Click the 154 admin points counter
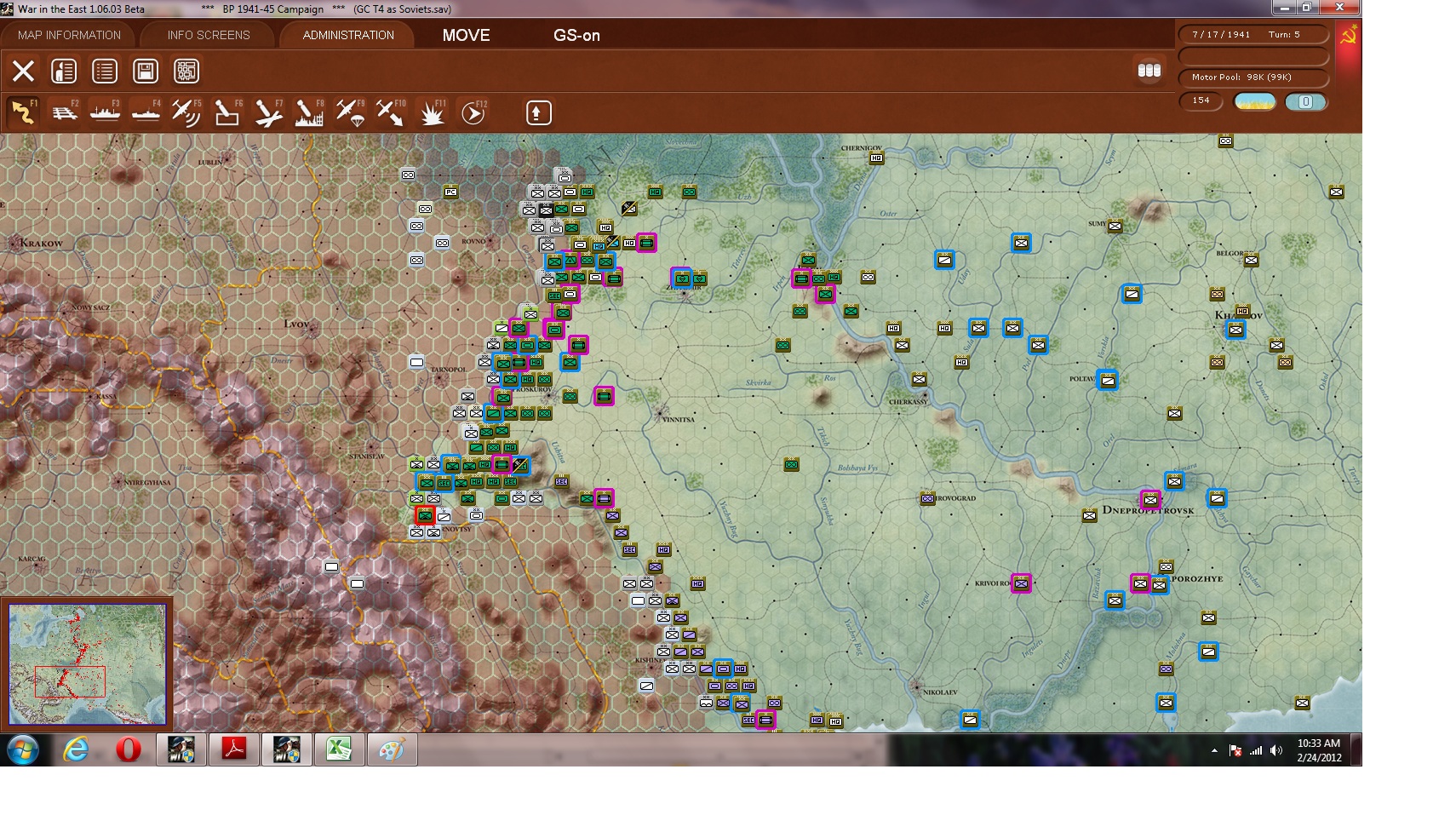Viewport: 1456px width, 821px height. (x=1201, y=100)
